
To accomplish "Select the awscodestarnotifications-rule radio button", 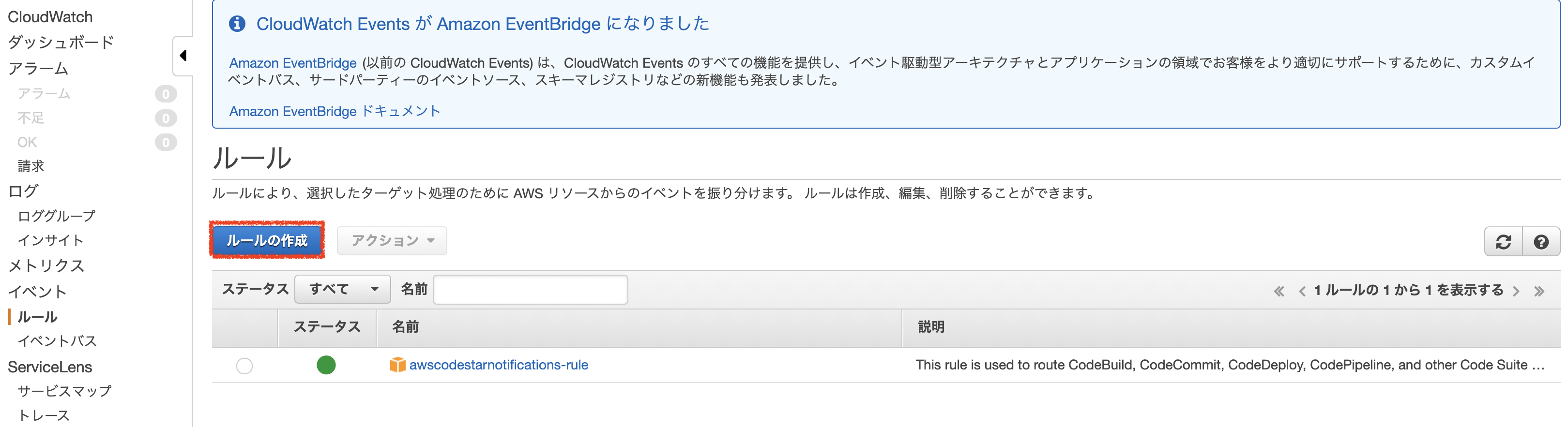I will (x=244, y=366).
